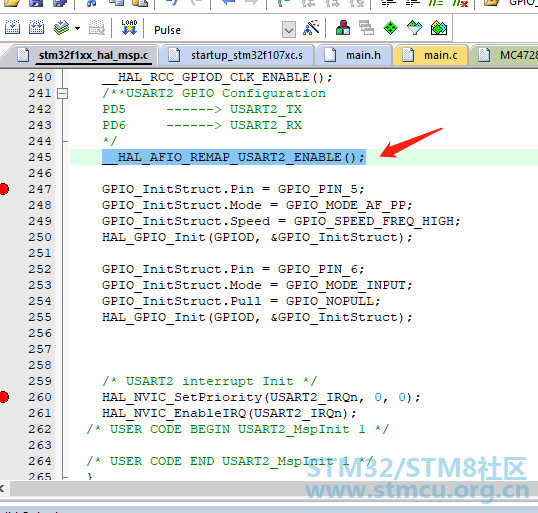Open the Rebuild button dropdown arrow
The image size is (538, 513).
pos(78,28)
